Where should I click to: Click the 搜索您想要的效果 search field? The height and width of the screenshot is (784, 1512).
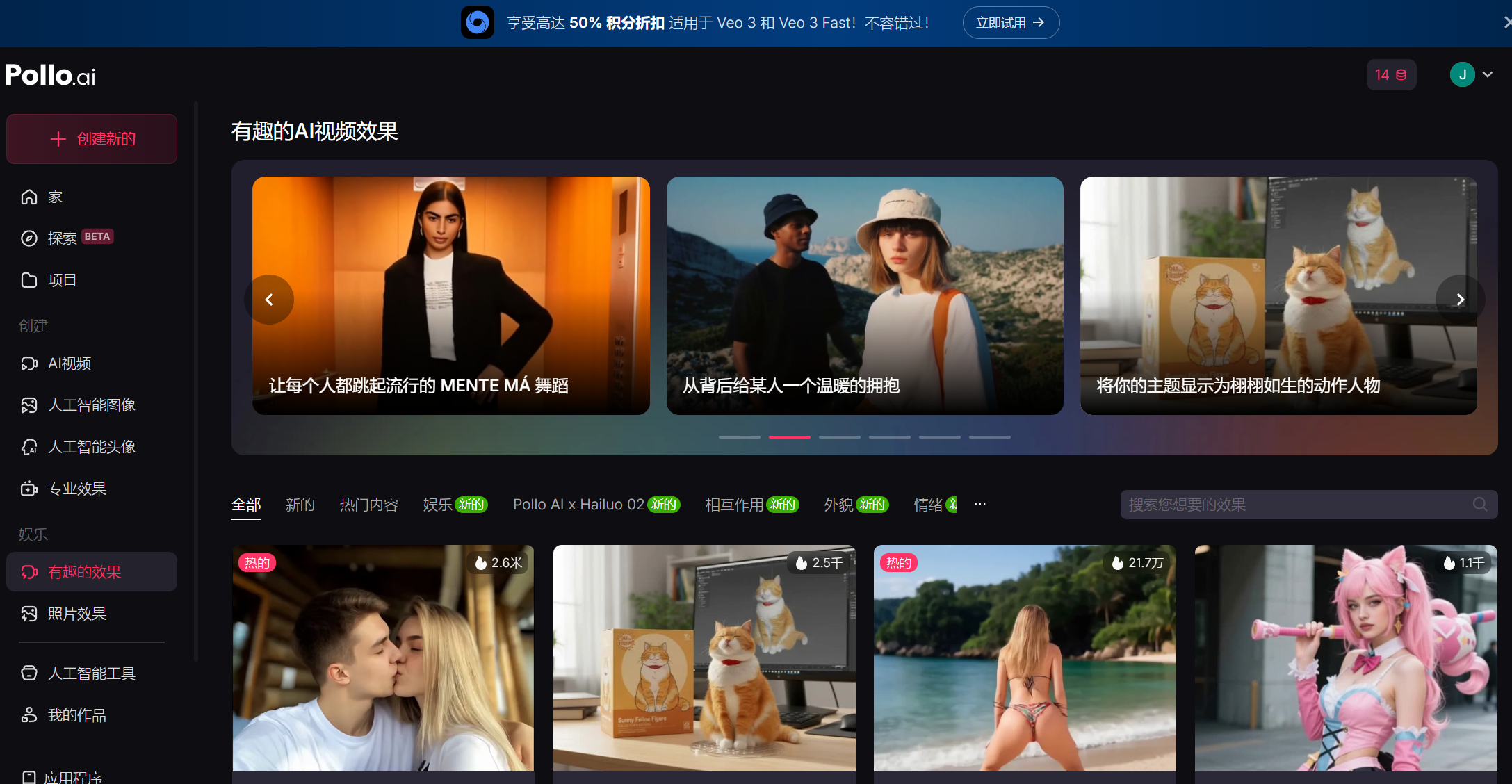coord(1309,505)
